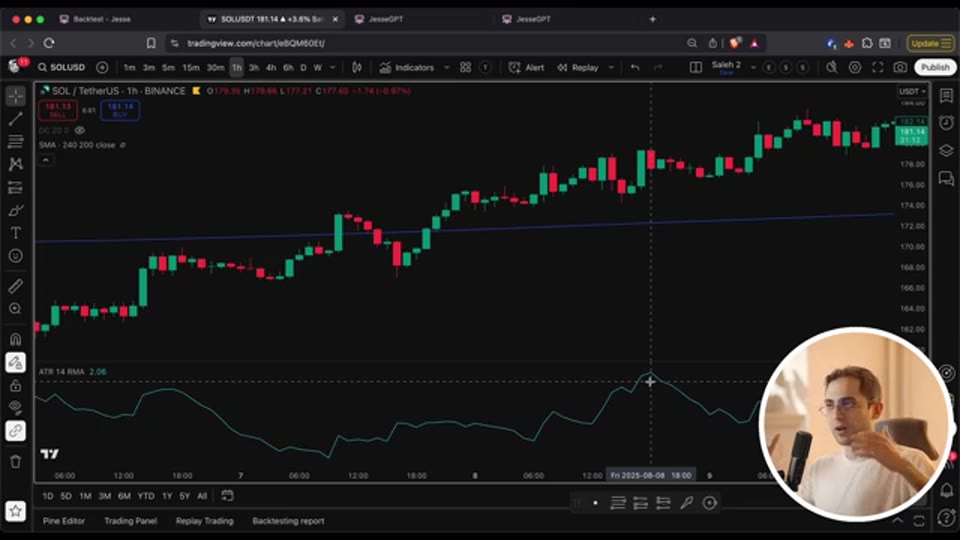Screen dimensions: 960x540
Task: Select the 1h timeframe
Action: pos(236,67)
